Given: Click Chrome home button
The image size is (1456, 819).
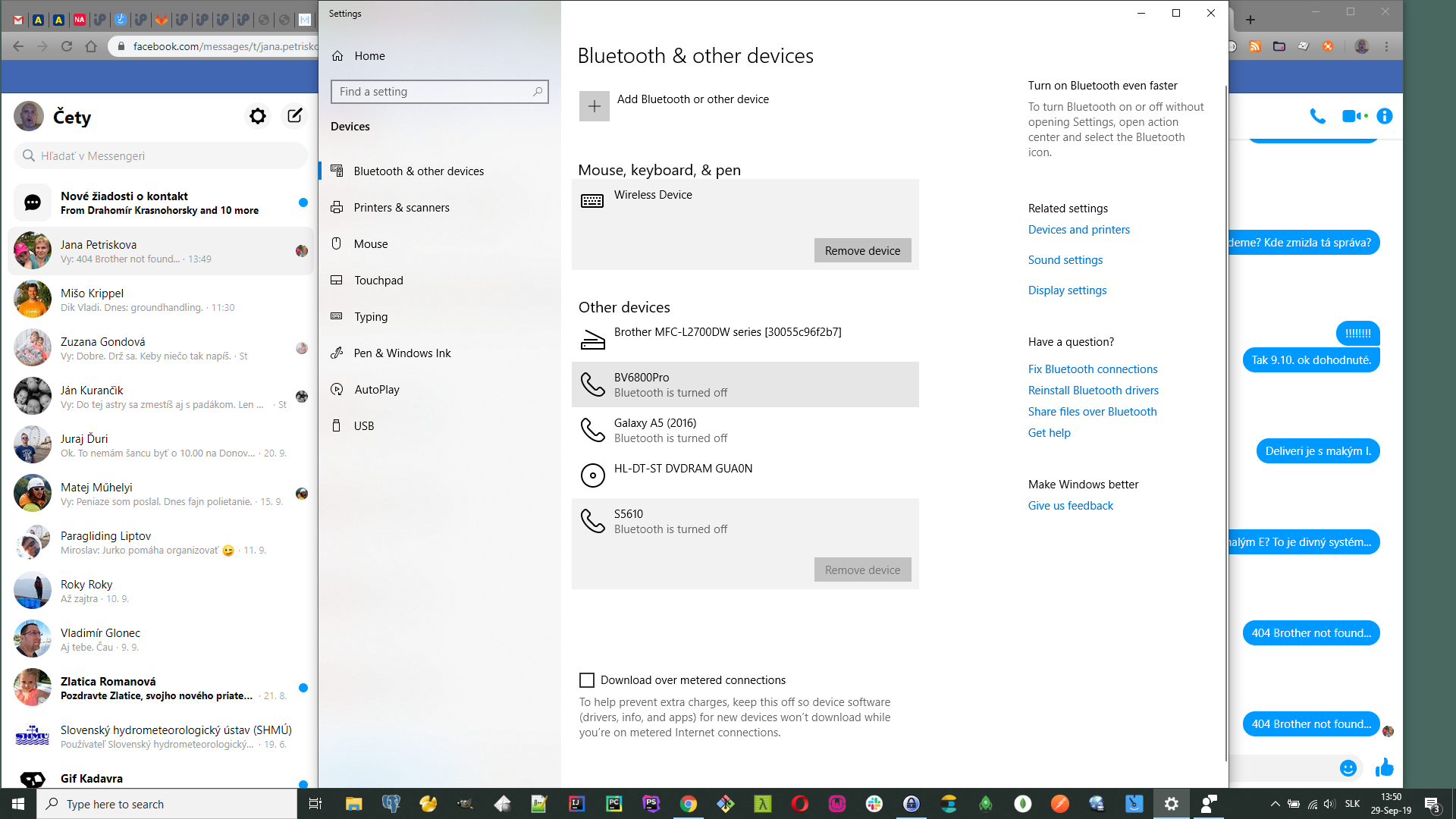Looking at the screenshot, I should 91,46.
